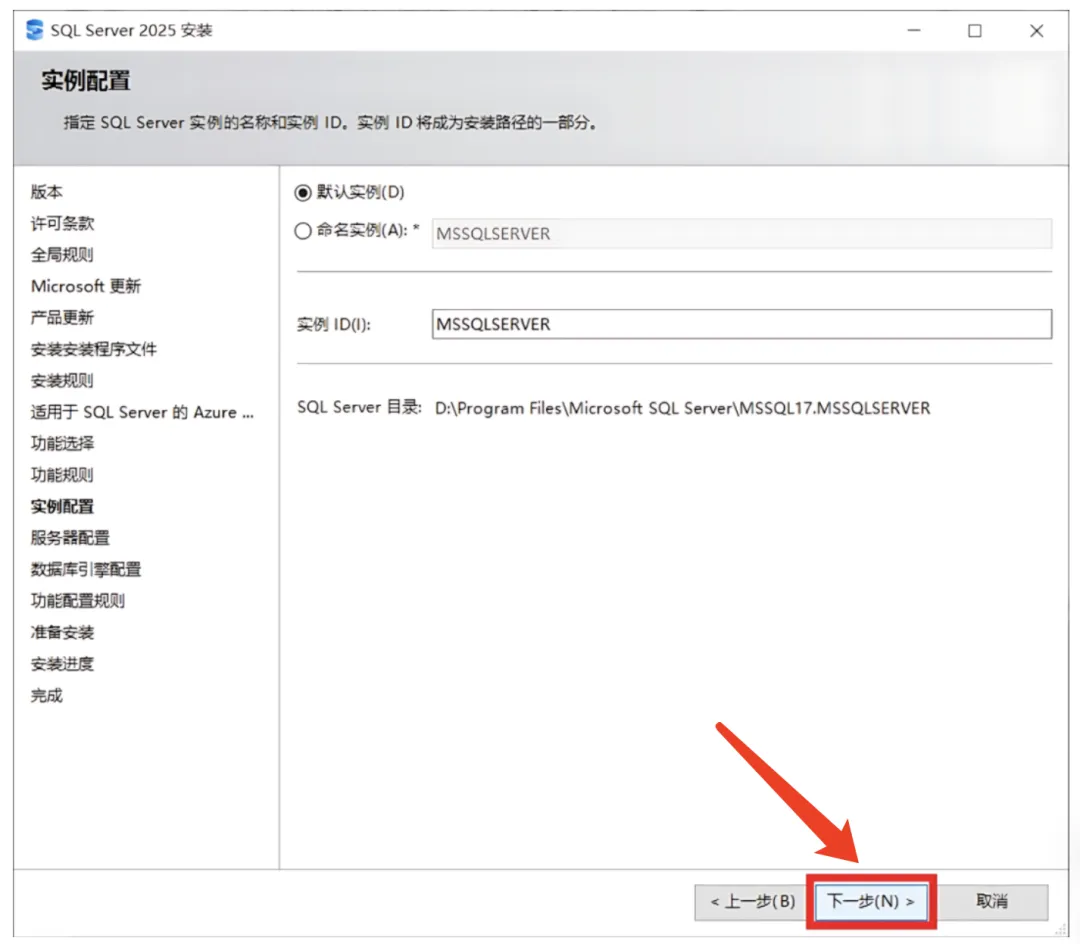
Task: Click the window title SQL Server 2025 安装
Action: tap(132, 30)
